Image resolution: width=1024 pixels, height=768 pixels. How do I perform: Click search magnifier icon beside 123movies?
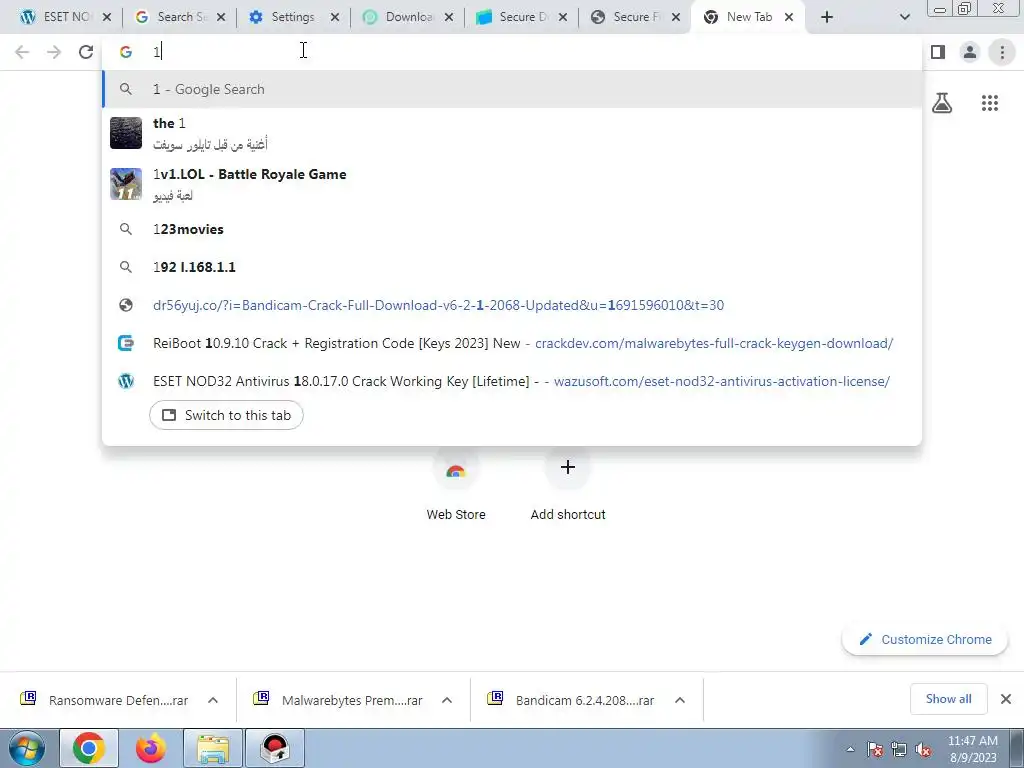point(126,229)
